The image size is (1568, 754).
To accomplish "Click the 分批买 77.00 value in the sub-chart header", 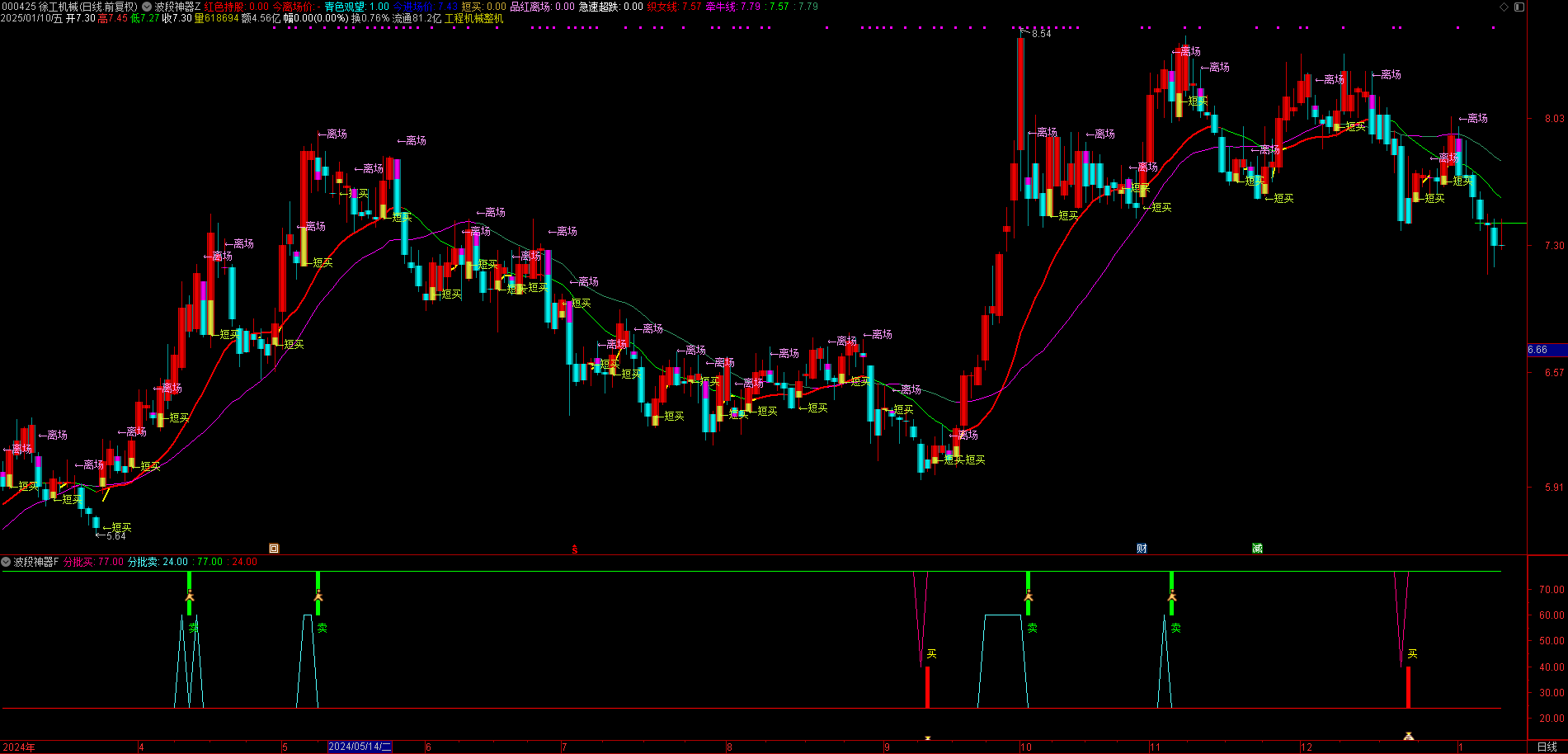I will (x=93, y=562).
